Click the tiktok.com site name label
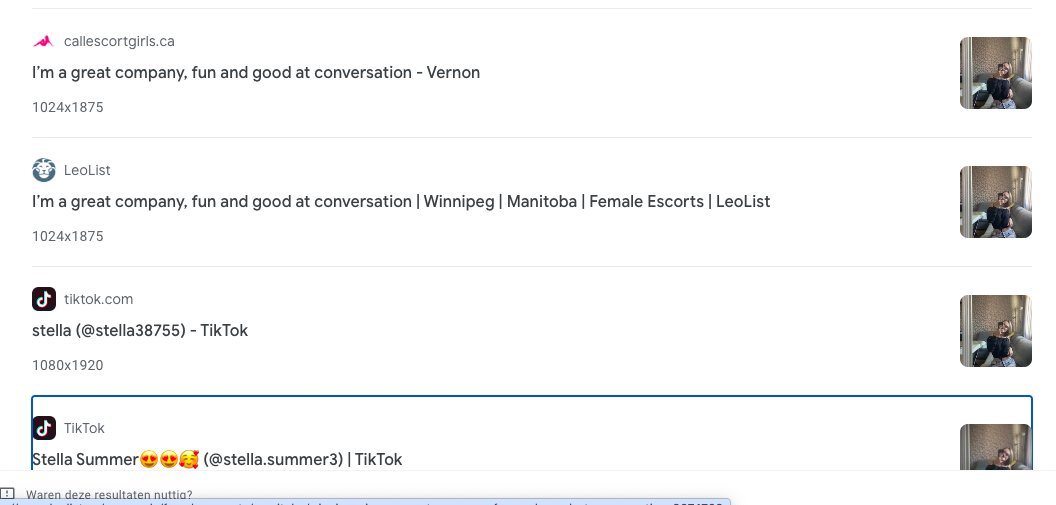 [x=98, y=299]
